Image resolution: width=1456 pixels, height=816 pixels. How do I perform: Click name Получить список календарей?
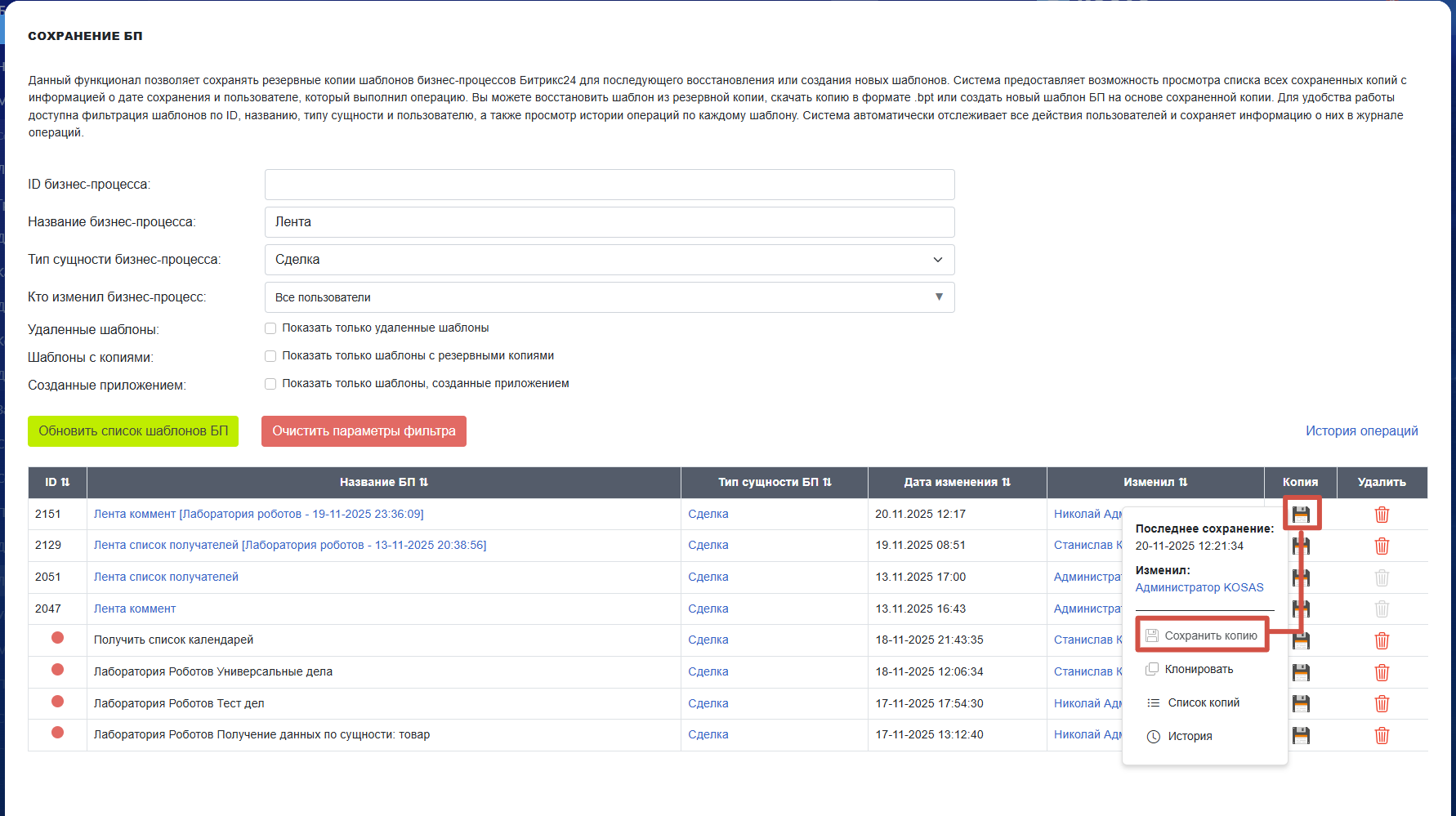[x=173, y=640]
